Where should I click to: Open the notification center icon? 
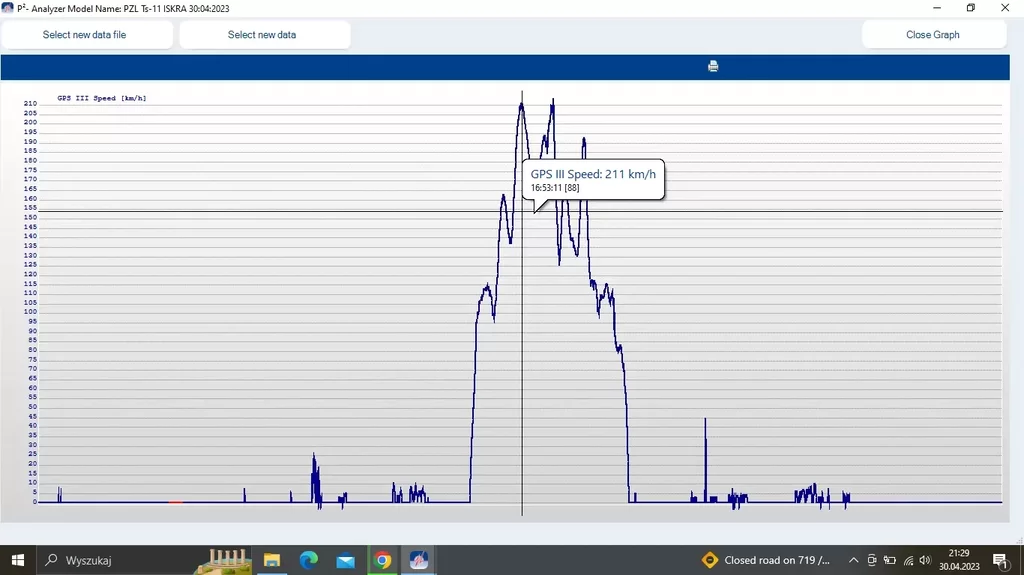tap(999, 560)
